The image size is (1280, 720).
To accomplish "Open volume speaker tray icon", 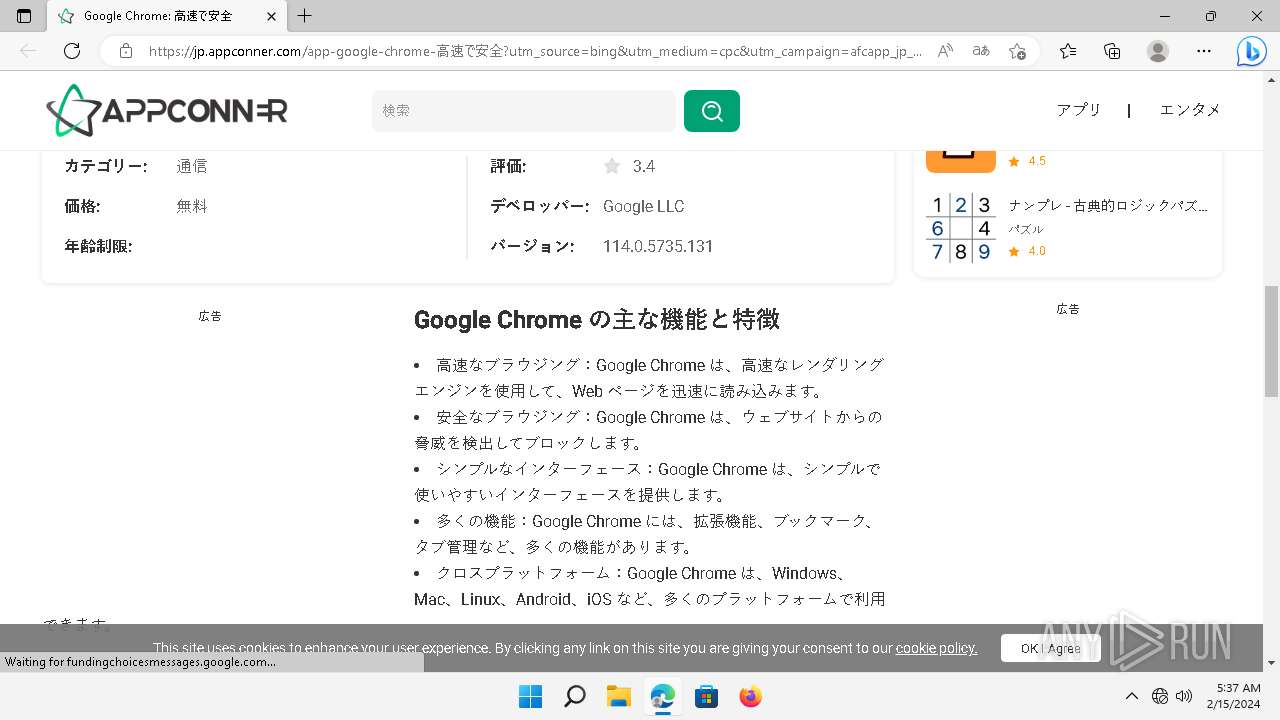I will click(1184, 696).
